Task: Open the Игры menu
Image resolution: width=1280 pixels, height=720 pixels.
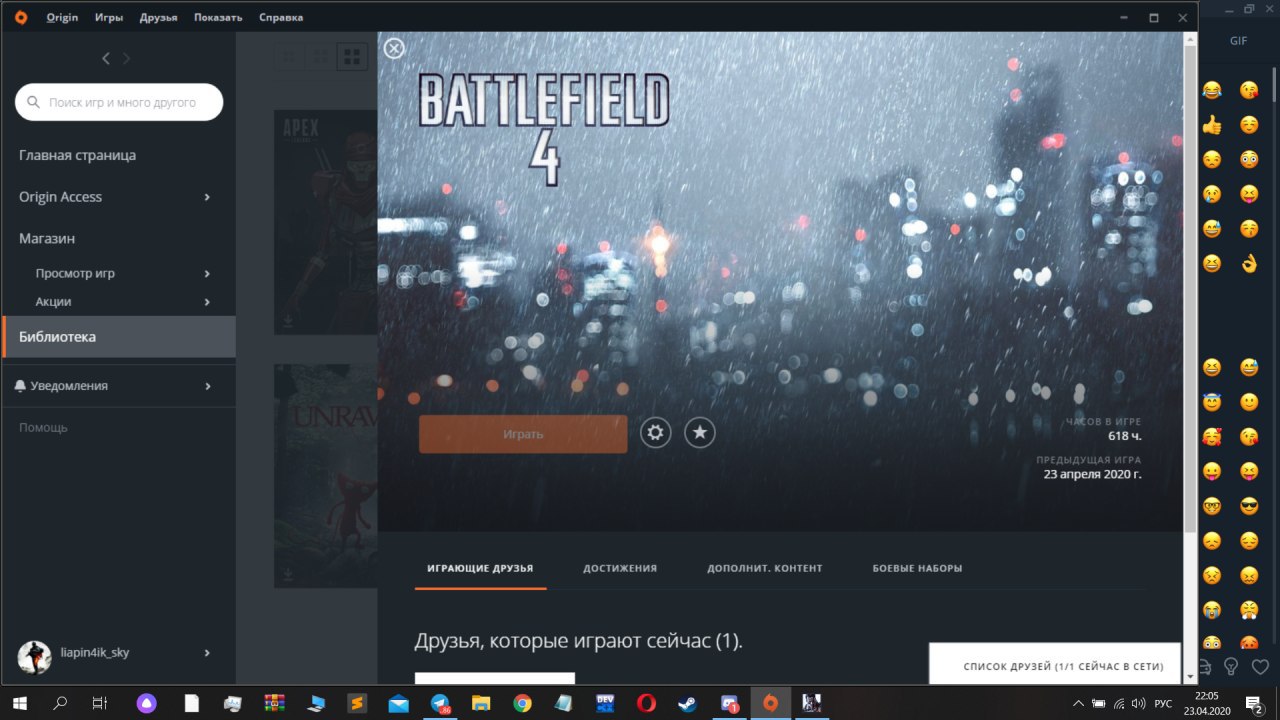Action: 109,17
